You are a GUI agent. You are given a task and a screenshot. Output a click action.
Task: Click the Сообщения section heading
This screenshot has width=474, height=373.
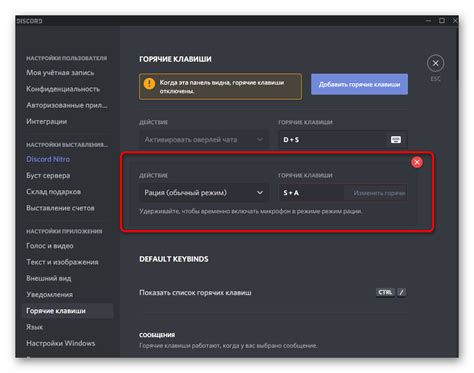pos(157,335)
